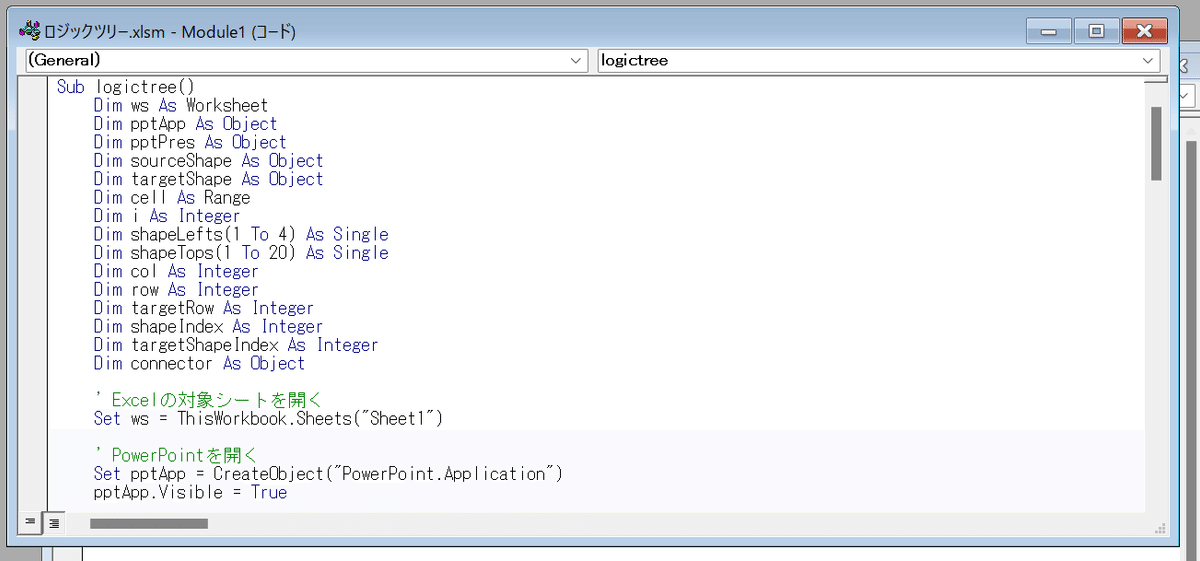
Task: Switch to Full Module View button
Action: click(x=53, y=522)
